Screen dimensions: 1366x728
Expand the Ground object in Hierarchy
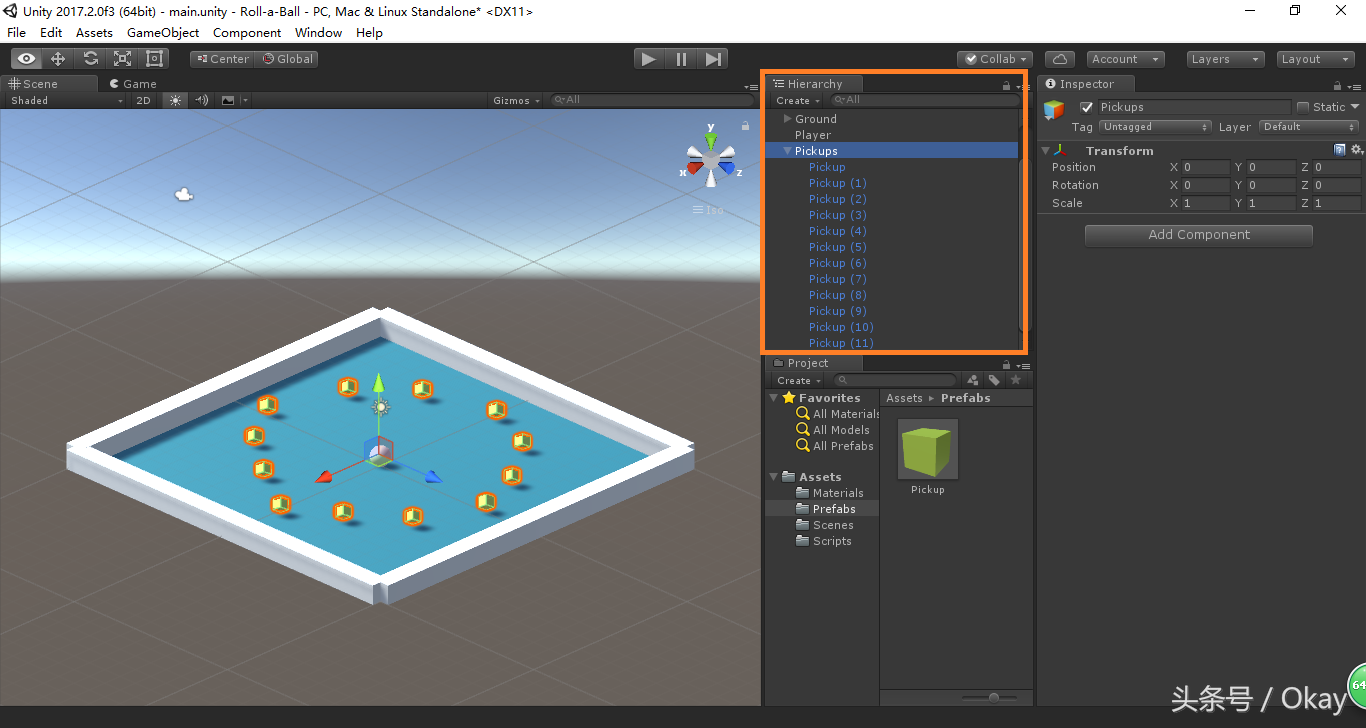tap(787, 119)
